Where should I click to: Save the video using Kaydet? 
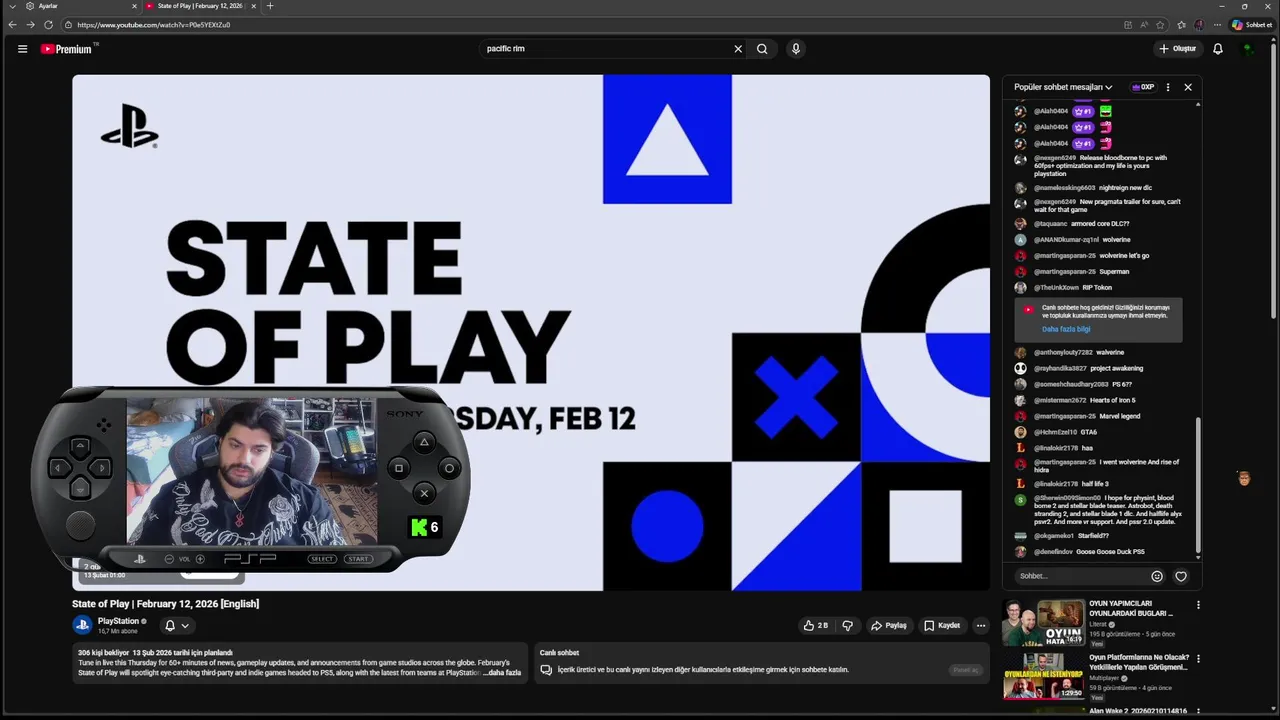tap(942, 625)
